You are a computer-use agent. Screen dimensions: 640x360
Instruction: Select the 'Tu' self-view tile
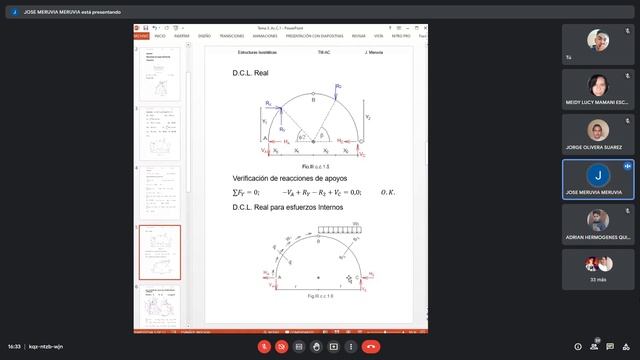598,44
